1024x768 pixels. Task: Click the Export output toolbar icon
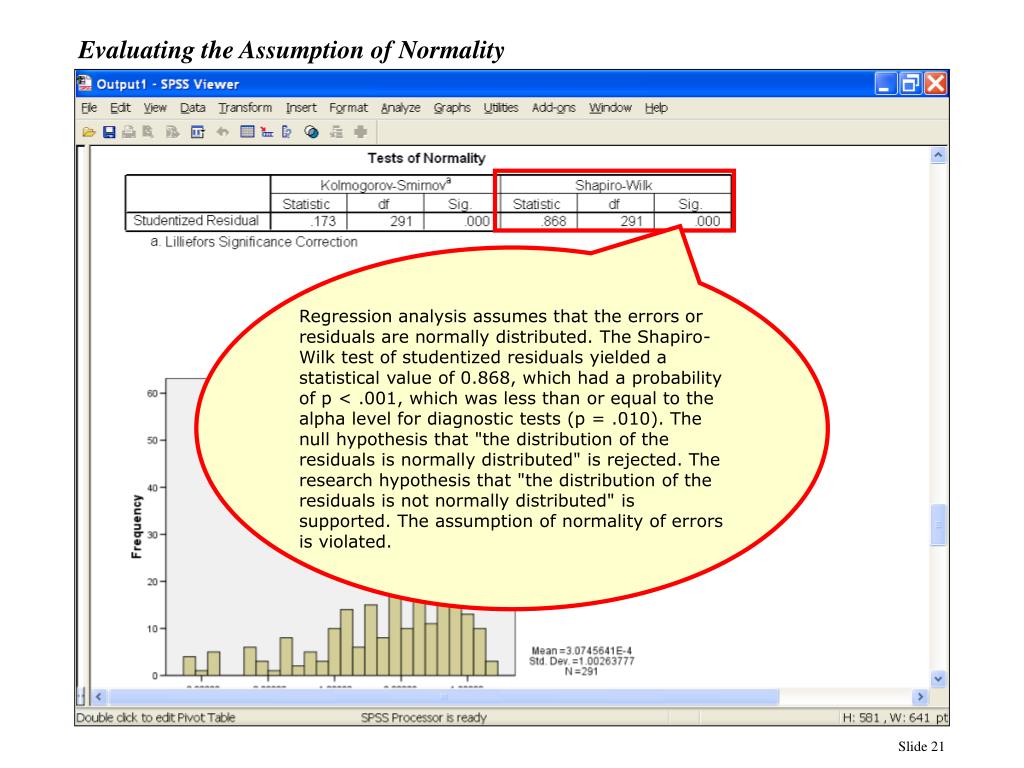[x=172, y=133]
